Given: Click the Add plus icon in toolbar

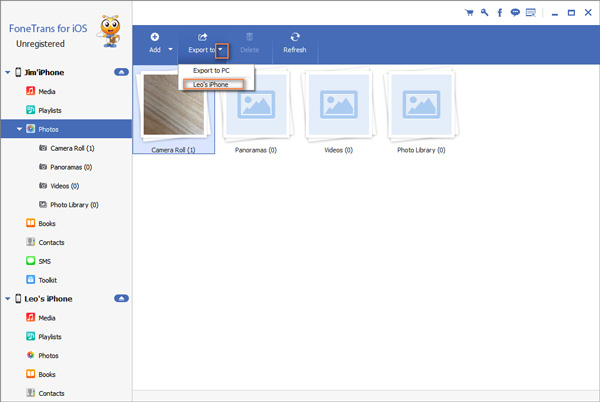Looking at the screenshot, I should point(155,37).
